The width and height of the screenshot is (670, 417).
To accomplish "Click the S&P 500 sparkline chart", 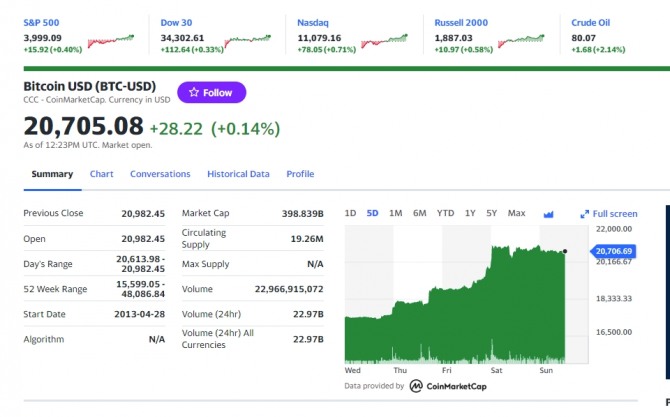I will click(x=111, y=41).
